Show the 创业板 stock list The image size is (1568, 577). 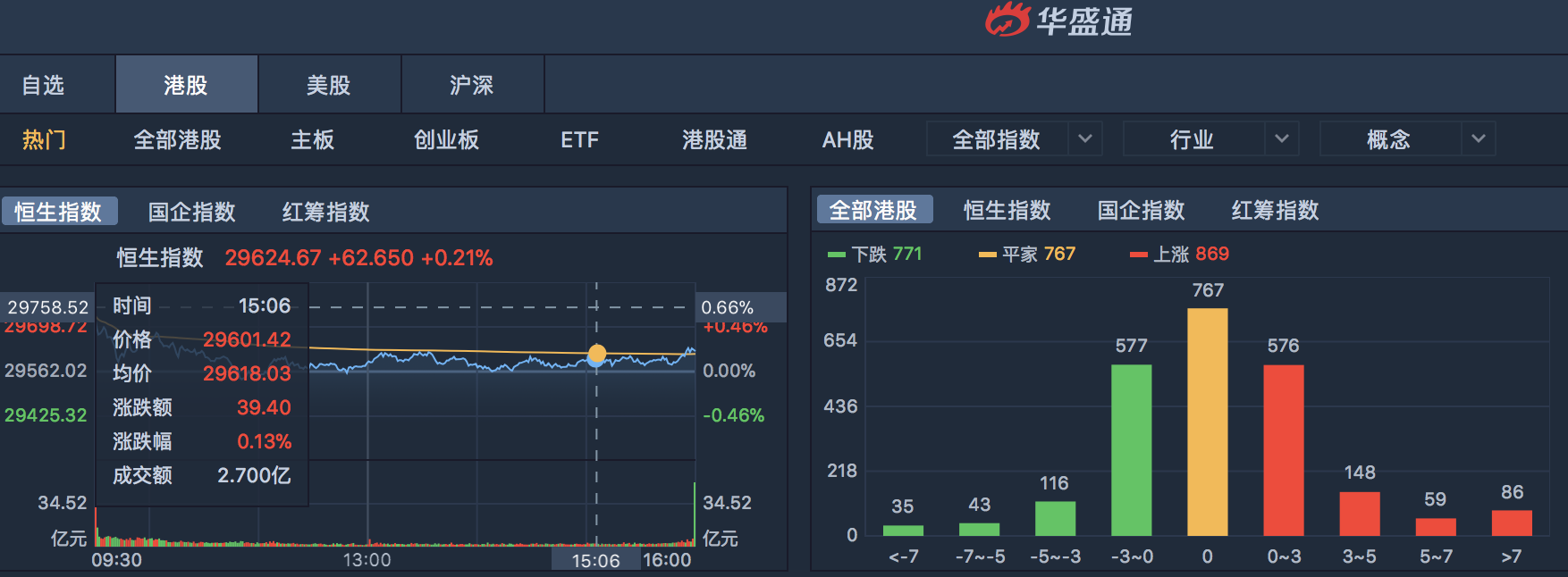tap(446, 140)
